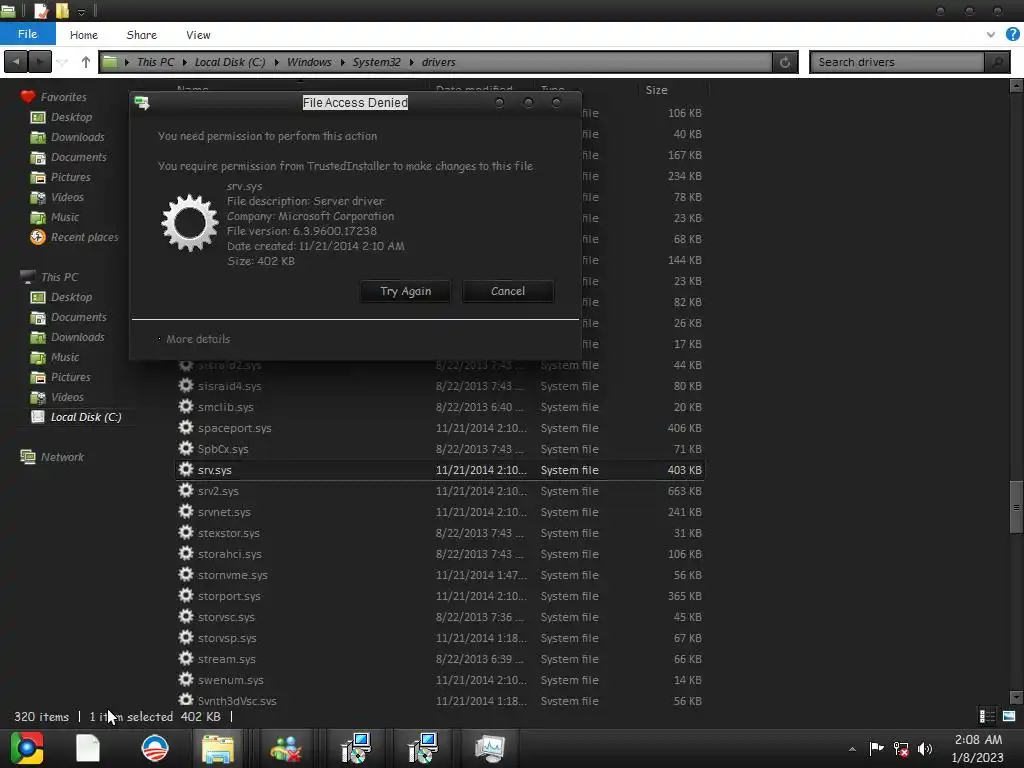Open the blank document taskbar icon
The height and width of the screenshot is (768, 1024).
click(x=88, y=748)
